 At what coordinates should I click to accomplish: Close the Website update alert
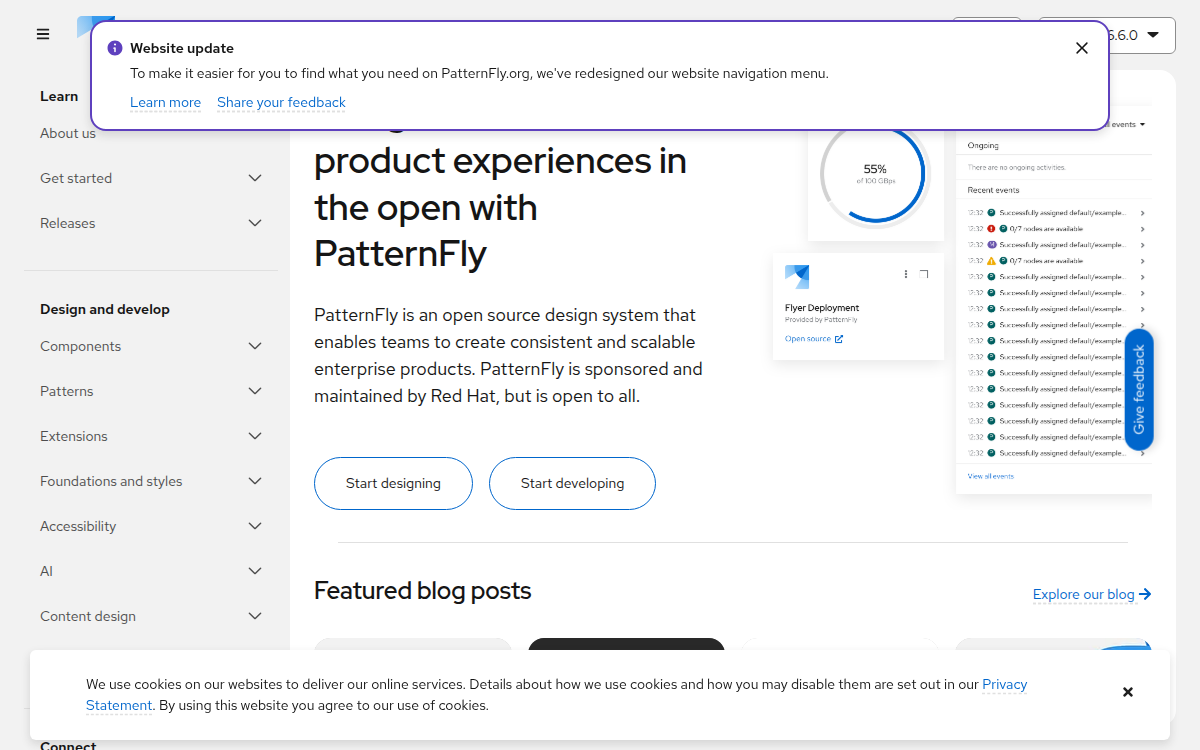tap(1082, 48)
